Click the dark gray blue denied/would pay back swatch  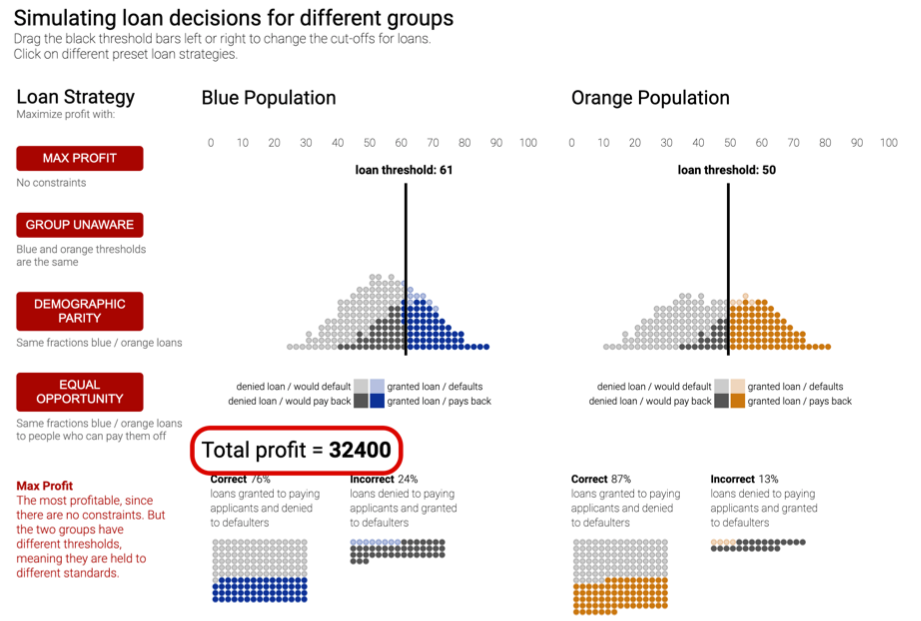(361, 401)
